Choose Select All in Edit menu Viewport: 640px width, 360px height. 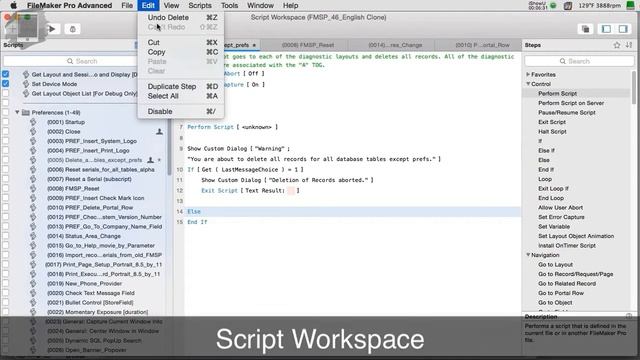point(181,96)
